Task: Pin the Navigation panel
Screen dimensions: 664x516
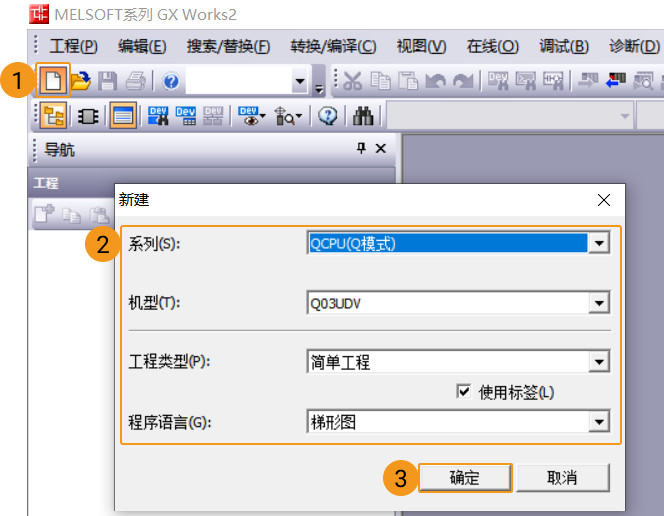Action: 361,148
